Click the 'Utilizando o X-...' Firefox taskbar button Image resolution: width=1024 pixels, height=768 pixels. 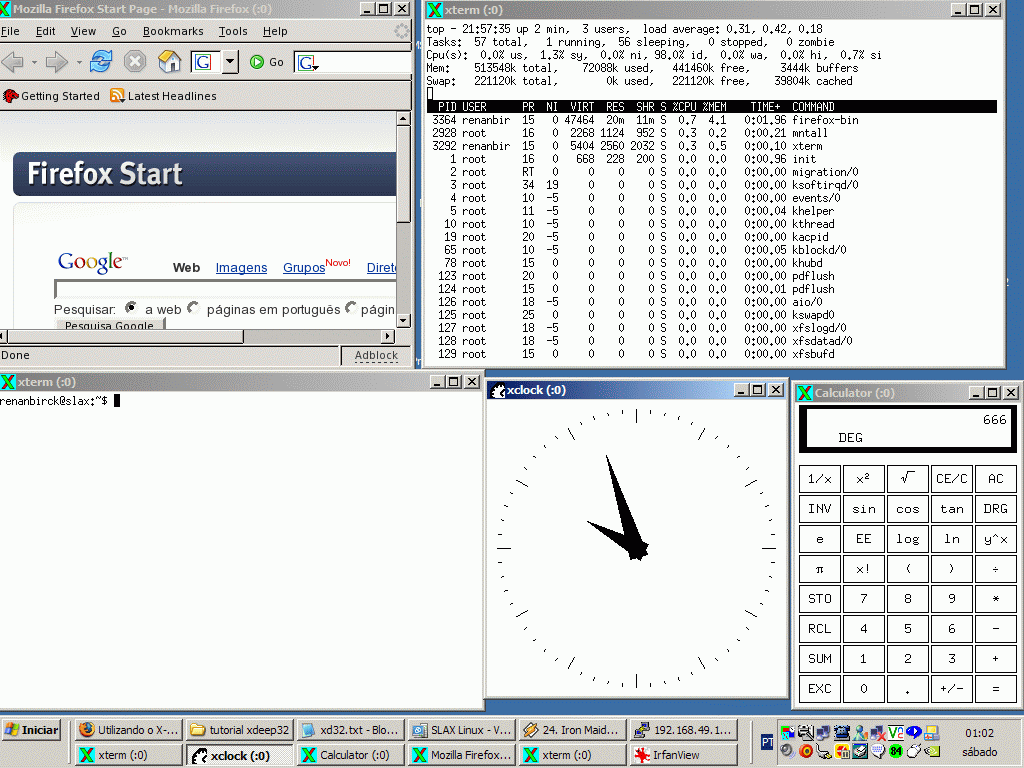tap(129, 730)
